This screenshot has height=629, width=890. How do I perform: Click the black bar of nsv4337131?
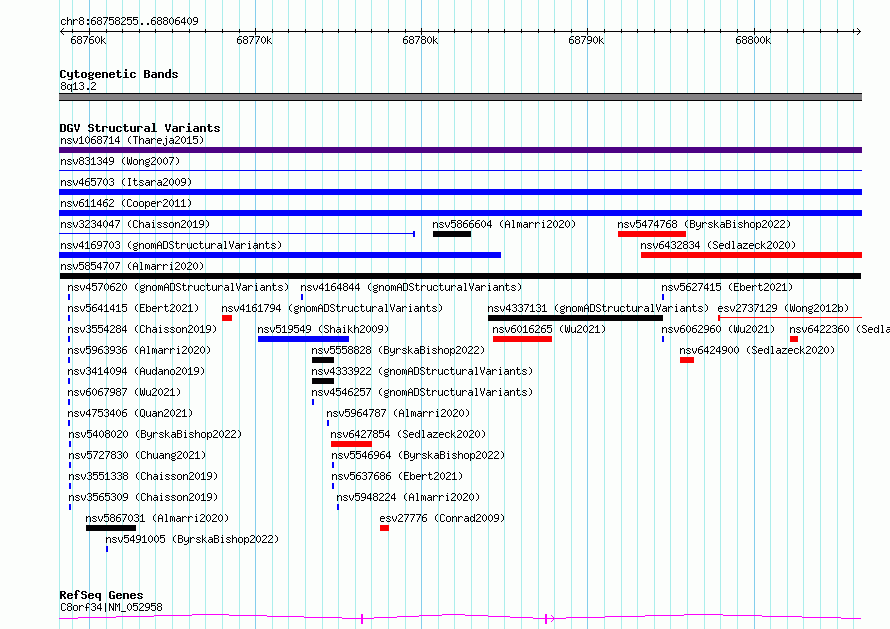(x=576, y=318)
